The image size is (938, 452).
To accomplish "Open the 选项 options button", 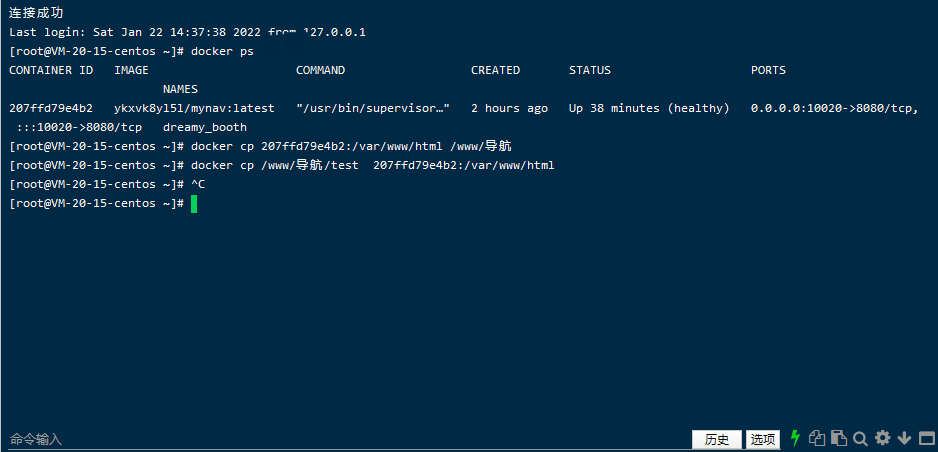I will [x=763, y=439].
